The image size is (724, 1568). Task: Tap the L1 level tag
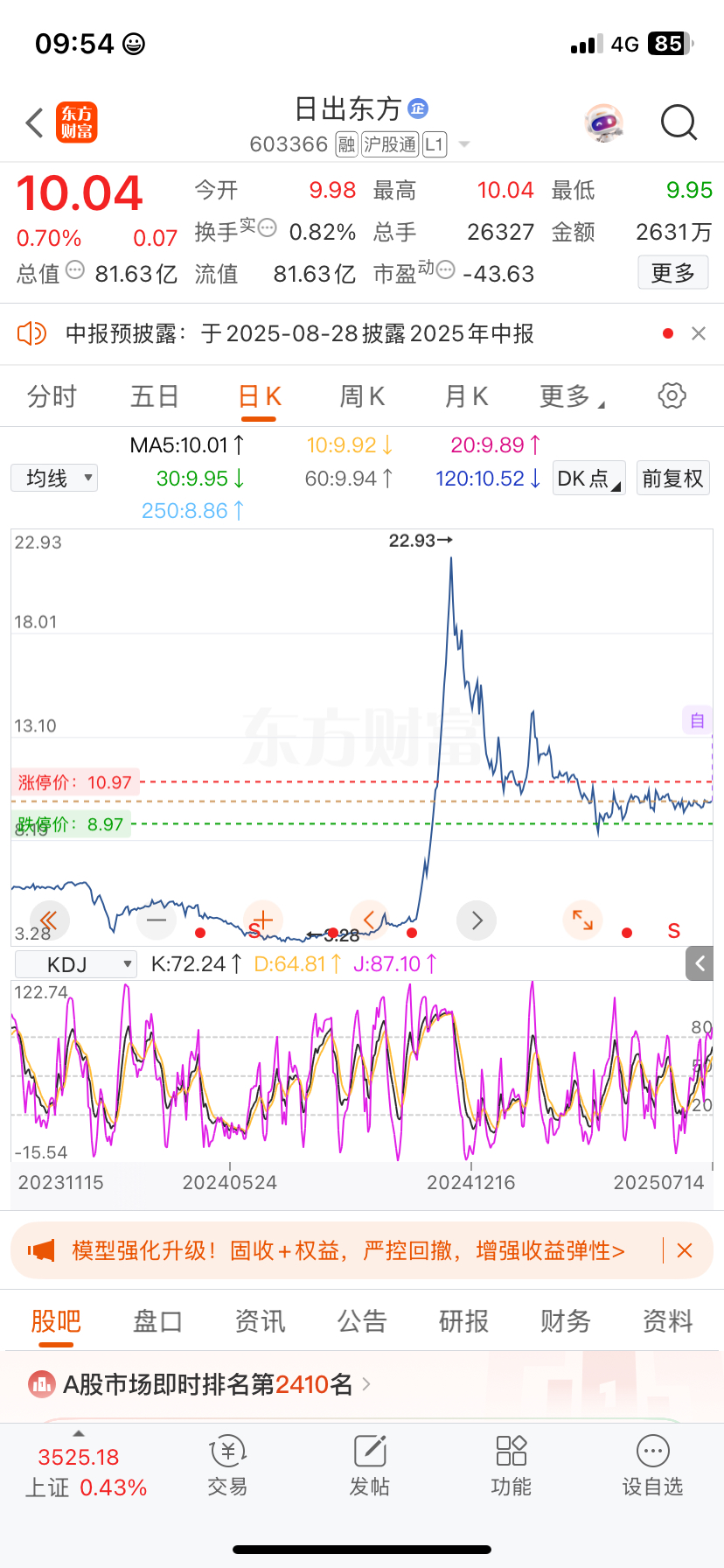click(435, 144)
